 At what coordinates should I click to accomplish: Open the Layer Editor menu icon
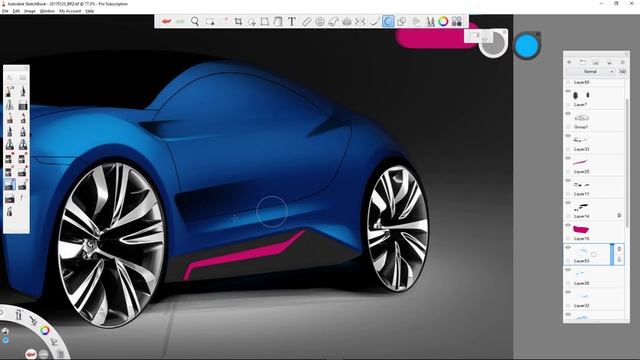tap(623, 62)
